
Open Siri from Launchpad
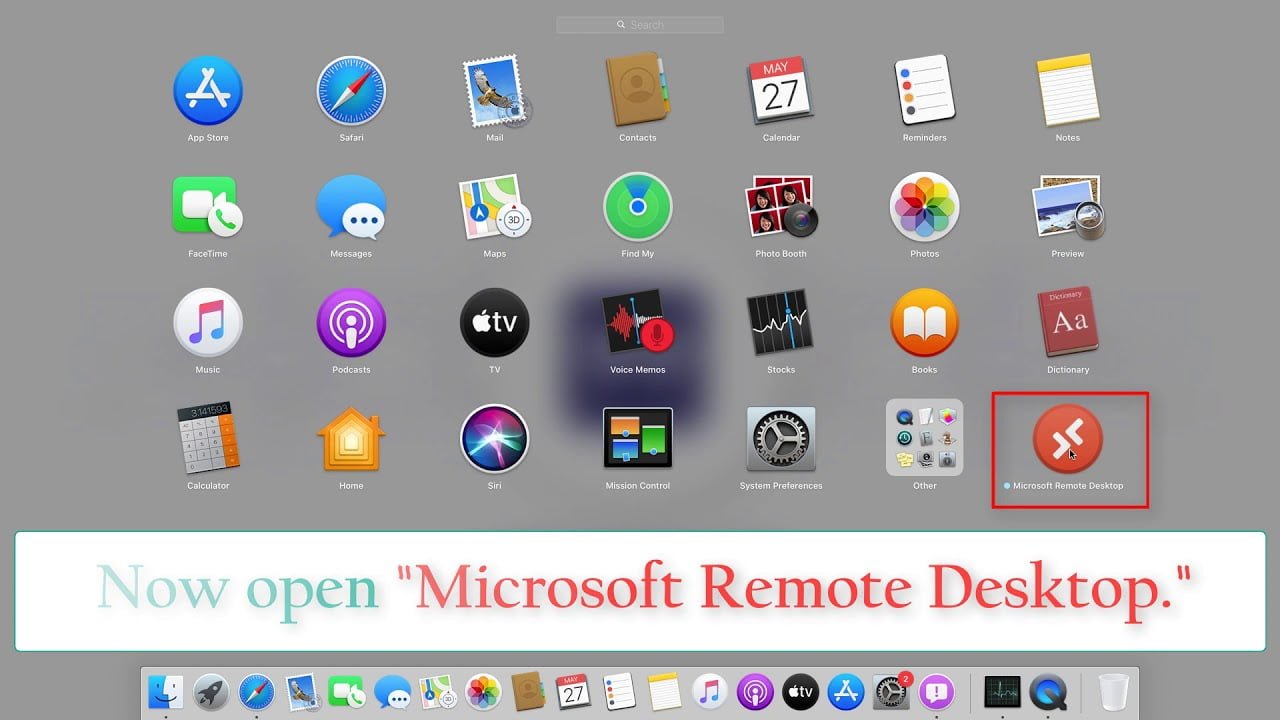pyautogui.click(x=494, y=439)
